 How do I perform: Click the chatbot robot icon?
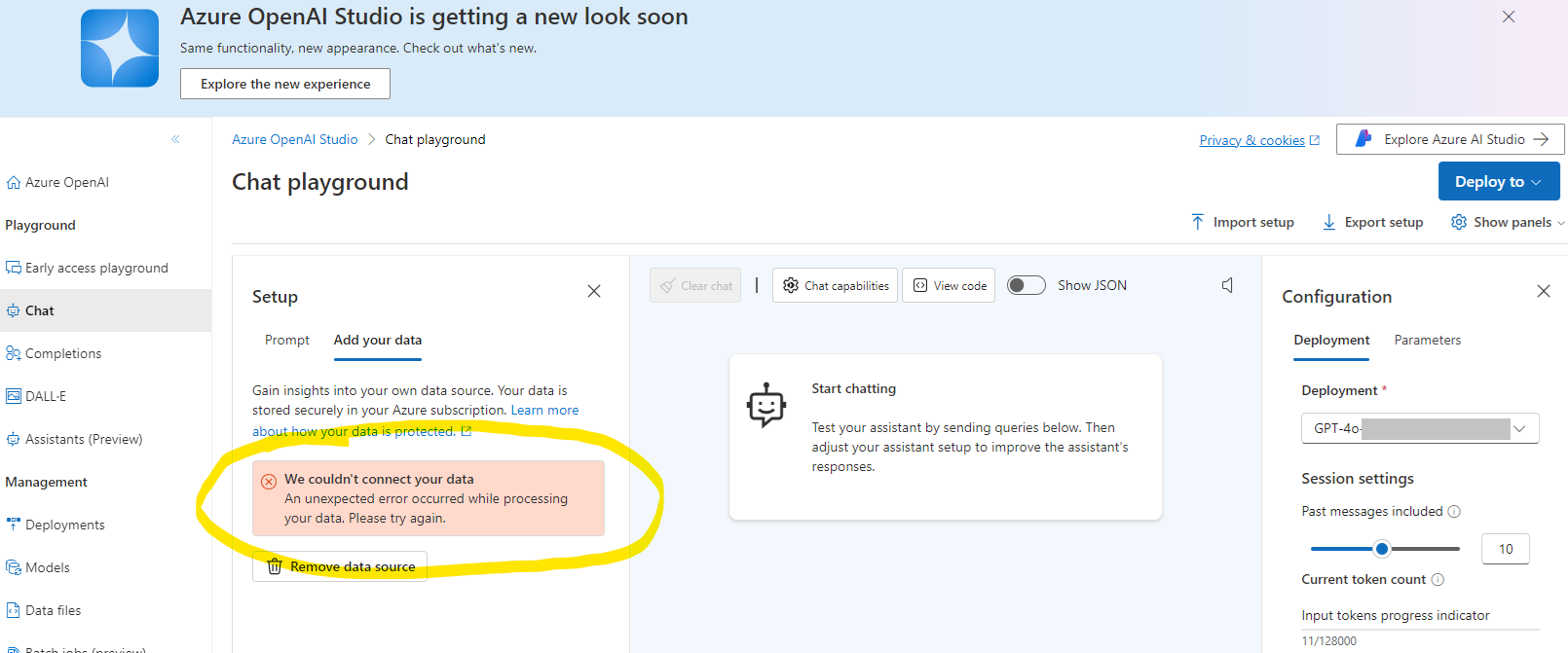766,405
